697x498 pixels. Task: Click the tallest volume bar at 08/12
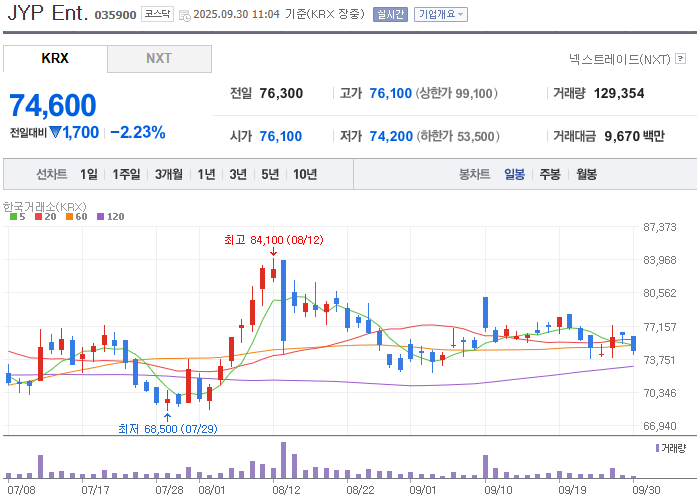[x=284, y=460]
